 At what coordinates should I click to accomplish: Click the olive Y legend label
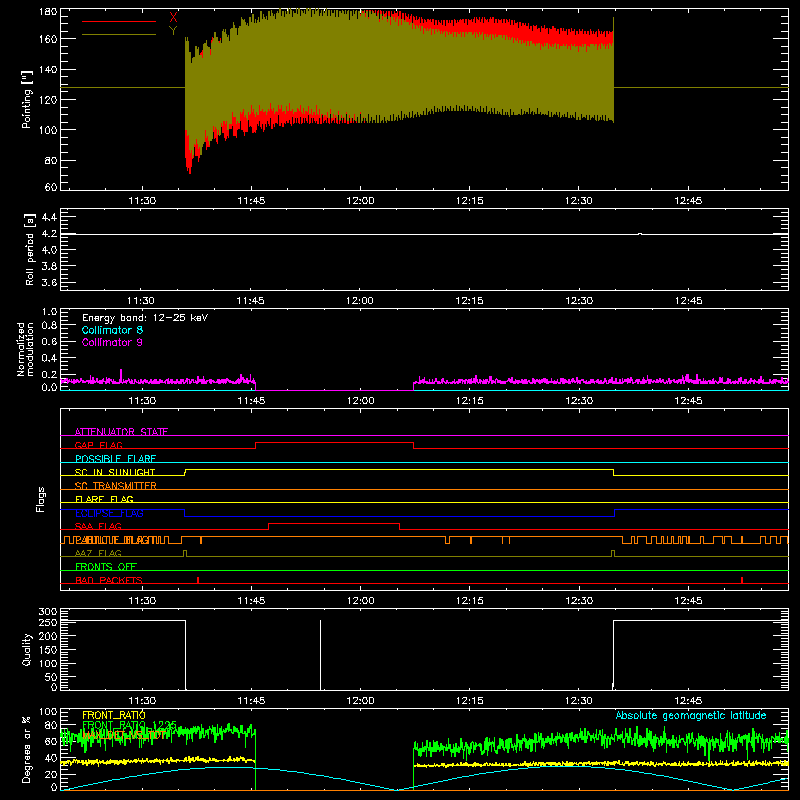(173, 31)
